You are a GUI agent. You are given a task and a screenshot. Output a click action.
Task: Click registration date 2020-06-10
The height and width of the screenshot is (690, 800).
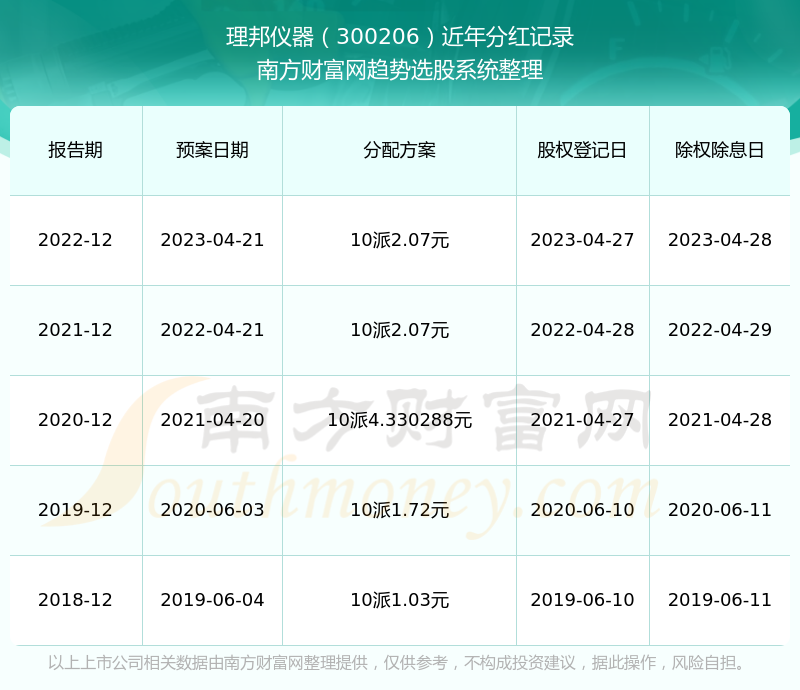(x=582, y=509)
